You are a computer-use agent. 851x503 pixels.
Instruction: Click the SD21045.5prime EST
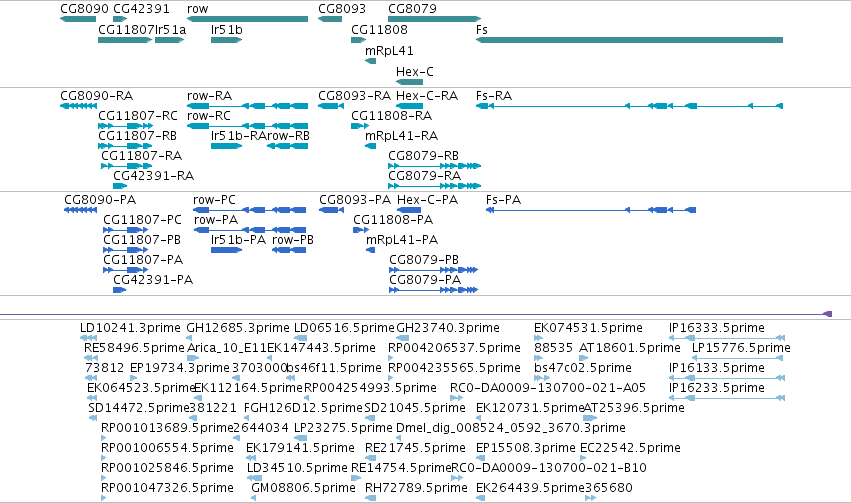click(x=370, y=418)
